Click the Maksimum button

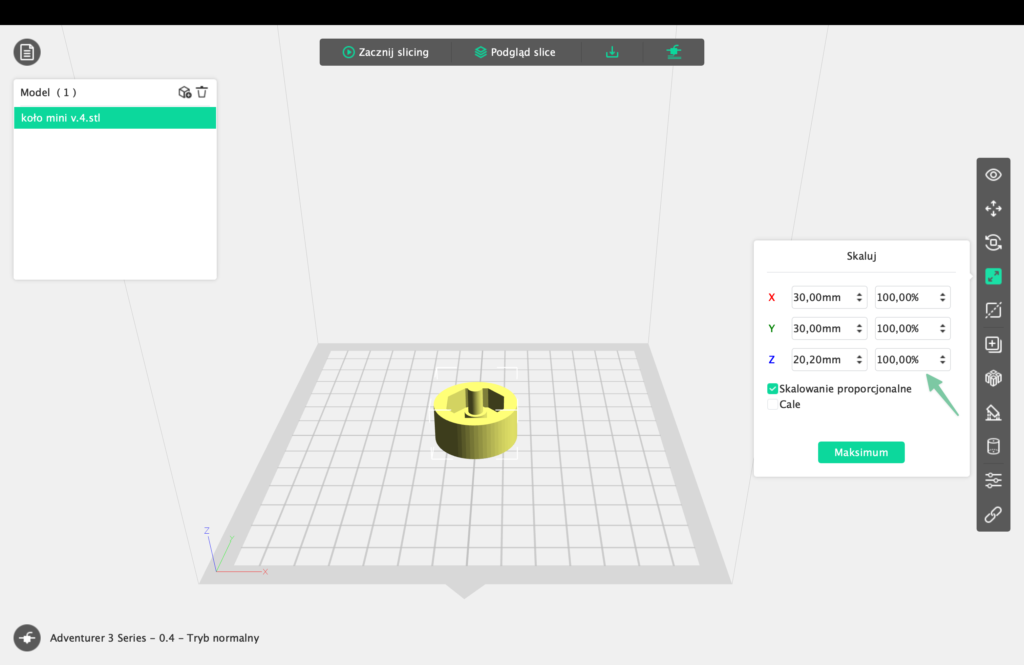(x=861, y=452)
